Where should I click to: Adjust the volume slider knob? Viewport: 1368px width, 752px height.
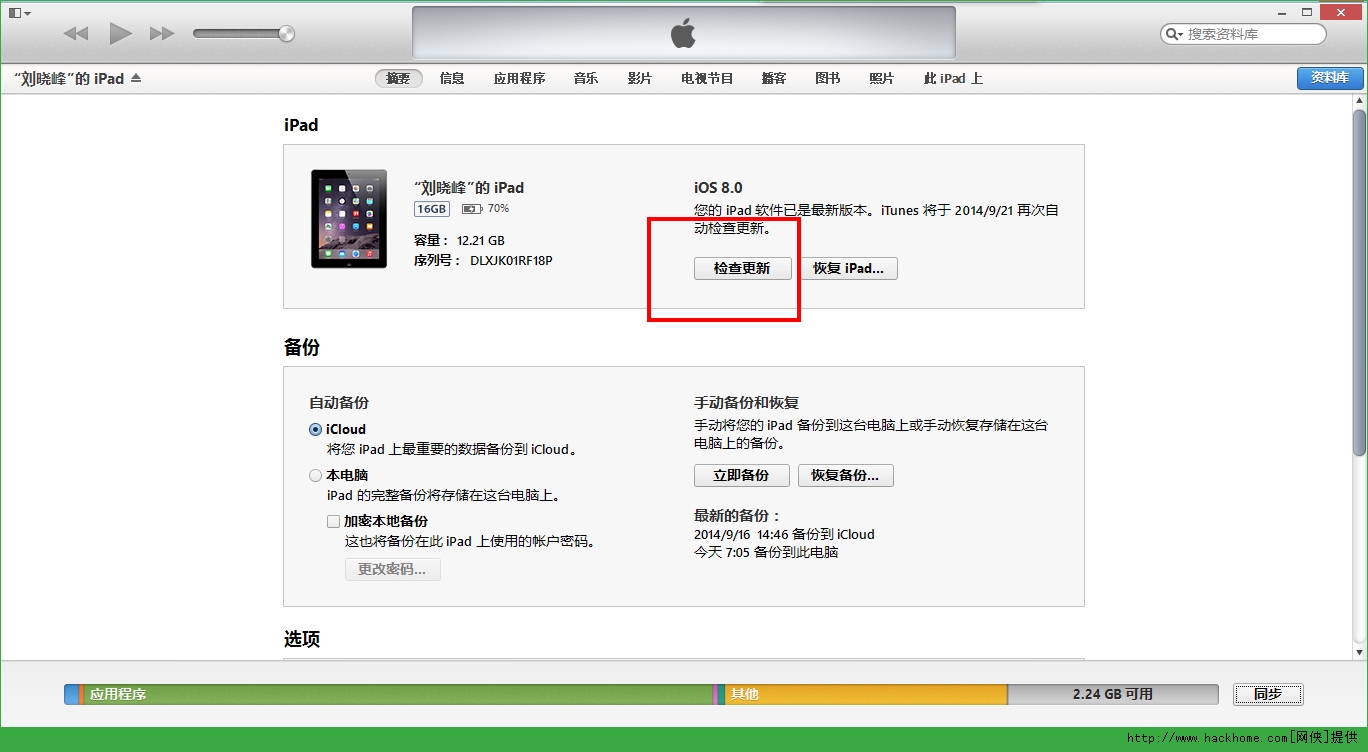point(287,34)
